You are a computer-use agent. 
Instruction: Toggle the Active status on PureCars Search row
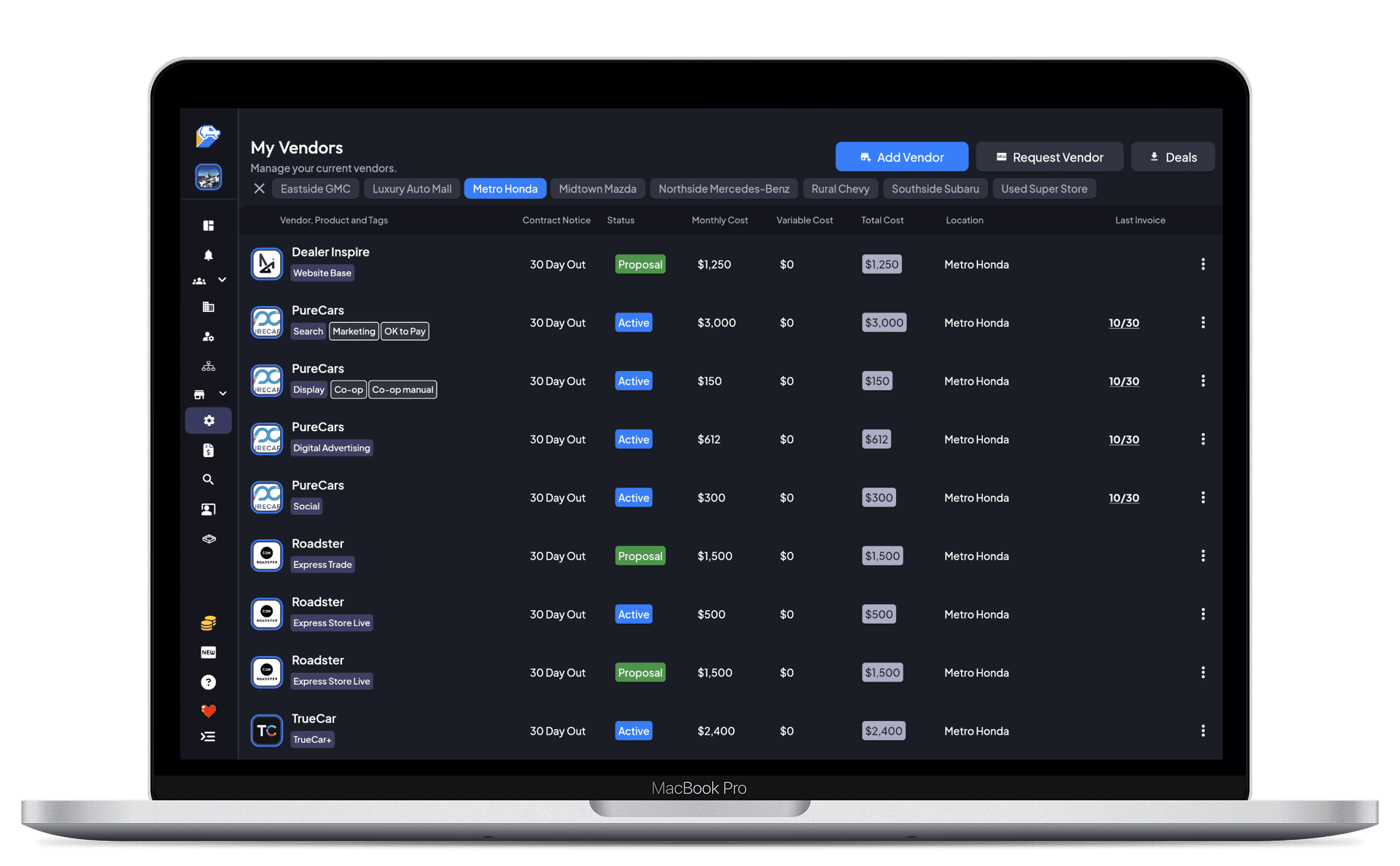point(634,322)
